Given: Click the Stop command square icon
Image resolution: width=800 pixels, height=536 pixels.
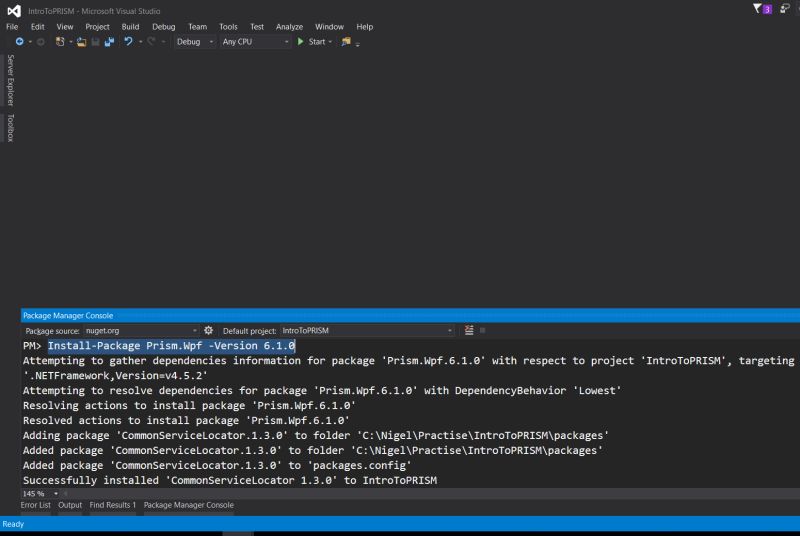Looking at the screenshot, I should tap(483, 330).
